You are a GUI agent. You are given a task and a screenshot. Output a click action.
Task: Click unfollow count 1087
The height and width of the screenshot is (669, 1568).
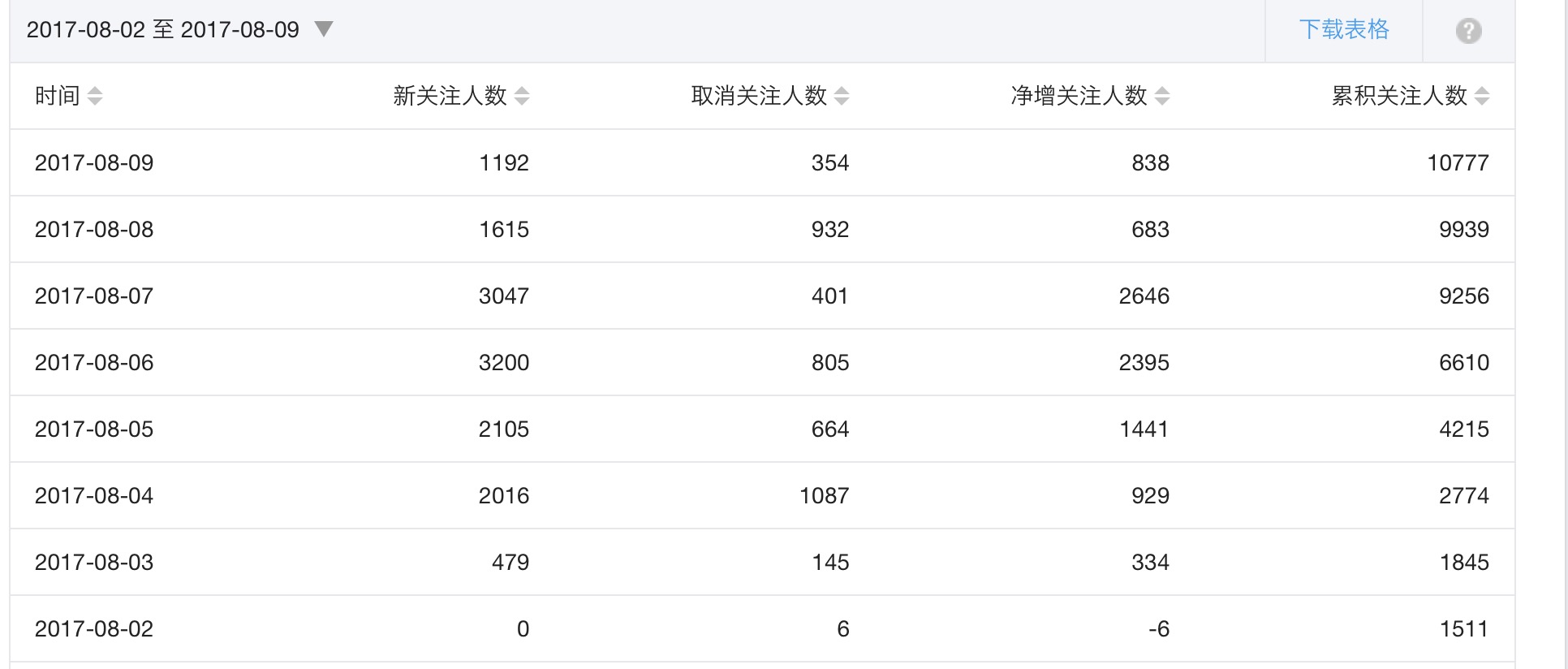pos(825,495)
